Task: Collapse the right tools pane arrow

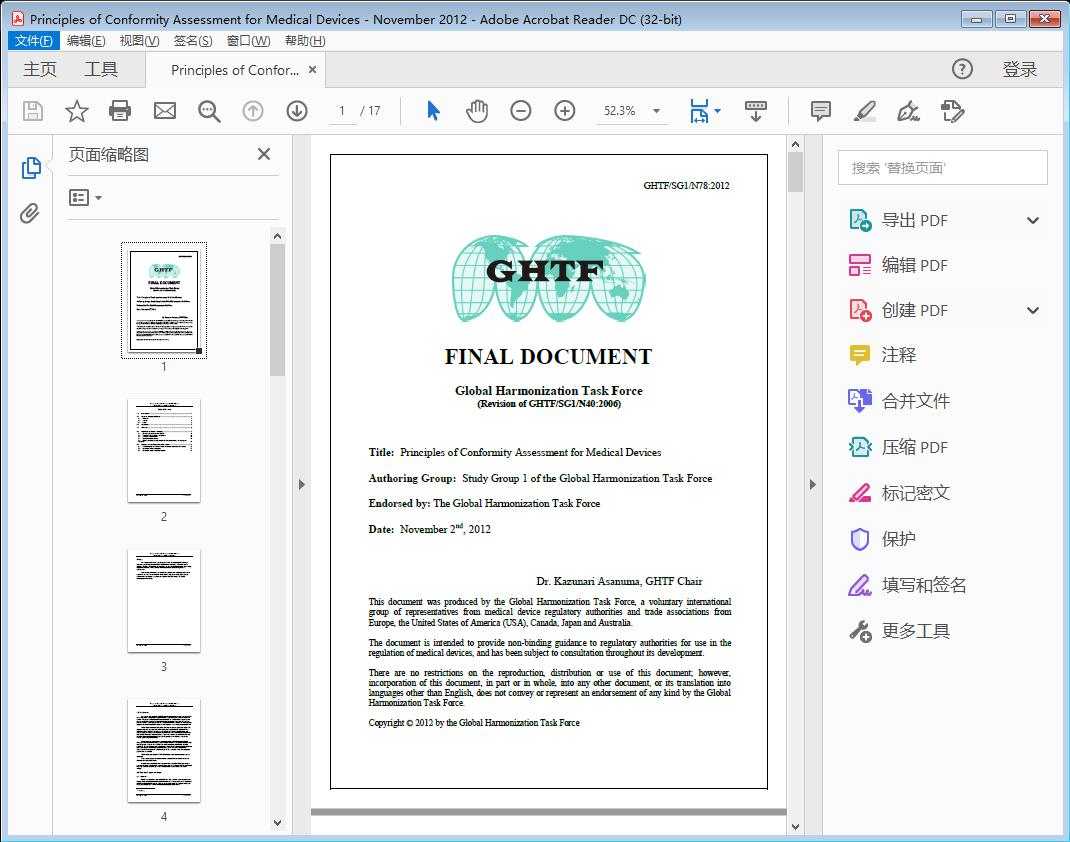Action: pos(813,484)
